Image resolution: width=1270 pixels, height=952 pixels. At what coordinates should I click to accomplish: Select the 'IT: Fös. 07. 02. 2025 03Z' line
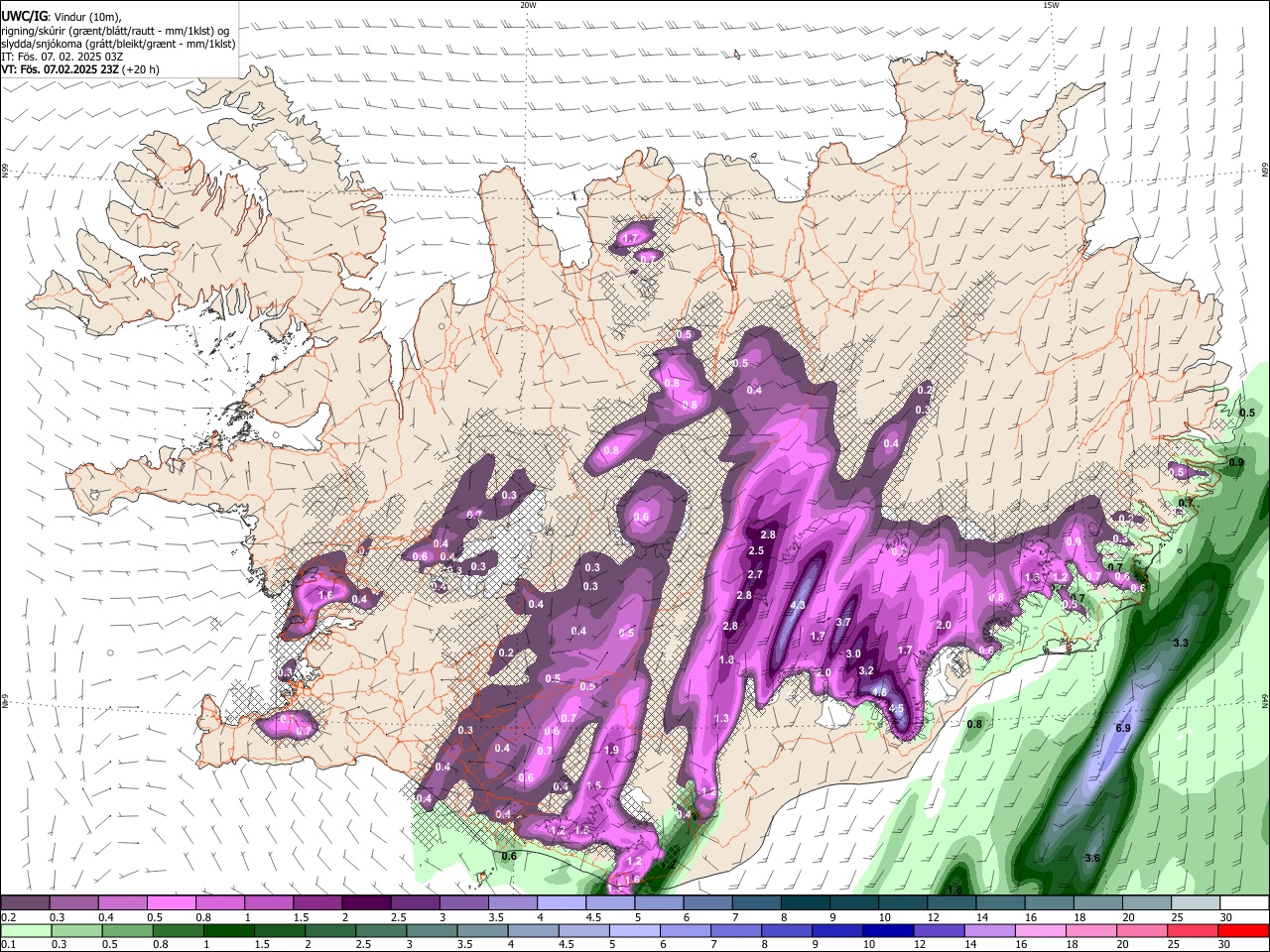click(x=63, y=57)
